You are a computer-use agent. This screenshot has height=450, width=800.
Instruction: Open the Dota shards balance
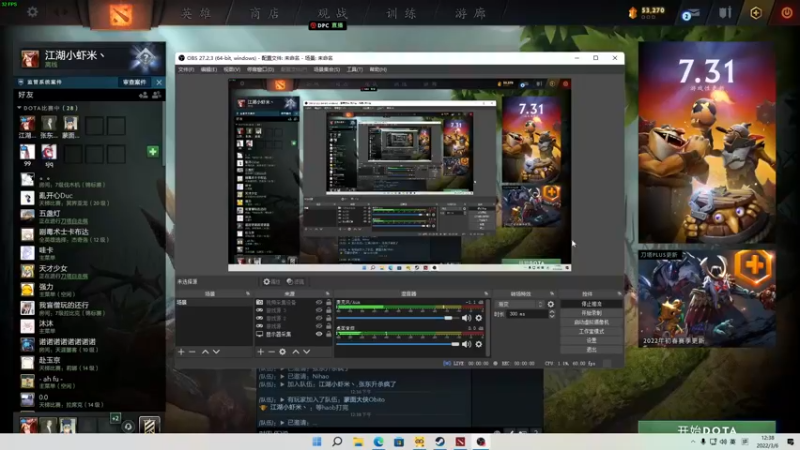646,12
